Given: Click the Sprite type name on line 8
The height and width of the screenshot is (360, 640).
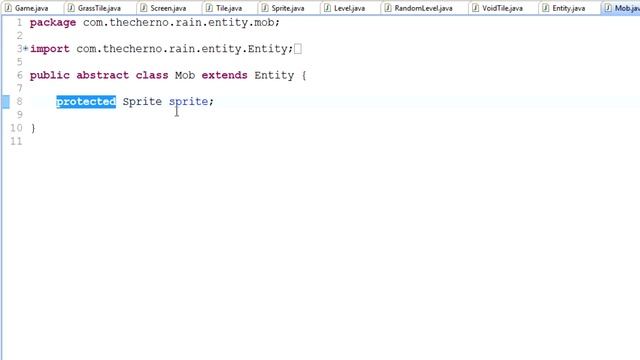Looking at the screenshot, I should click(142, 102).
